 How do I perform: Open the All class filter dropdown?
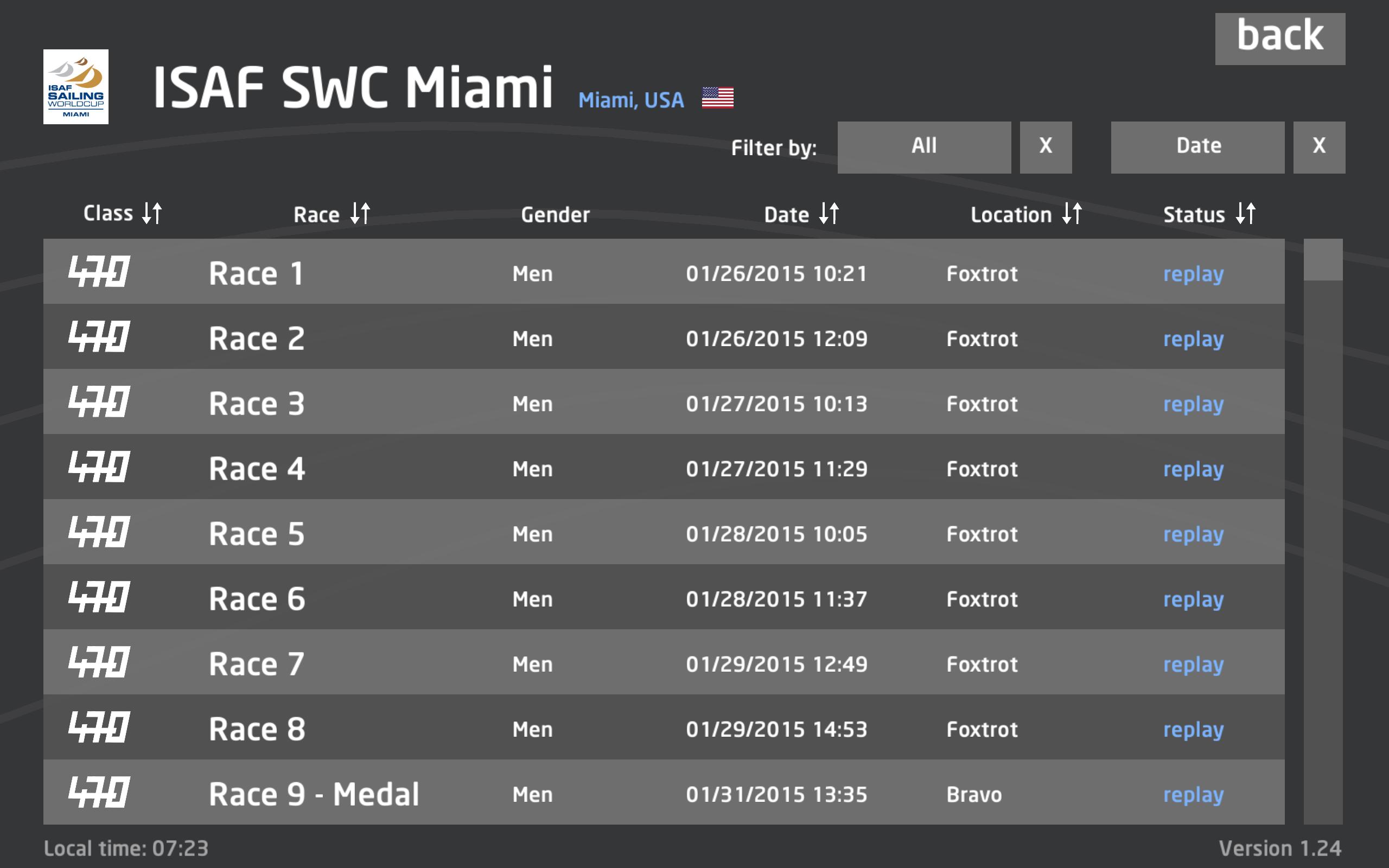pyautogui.click(x=923, y=147)
